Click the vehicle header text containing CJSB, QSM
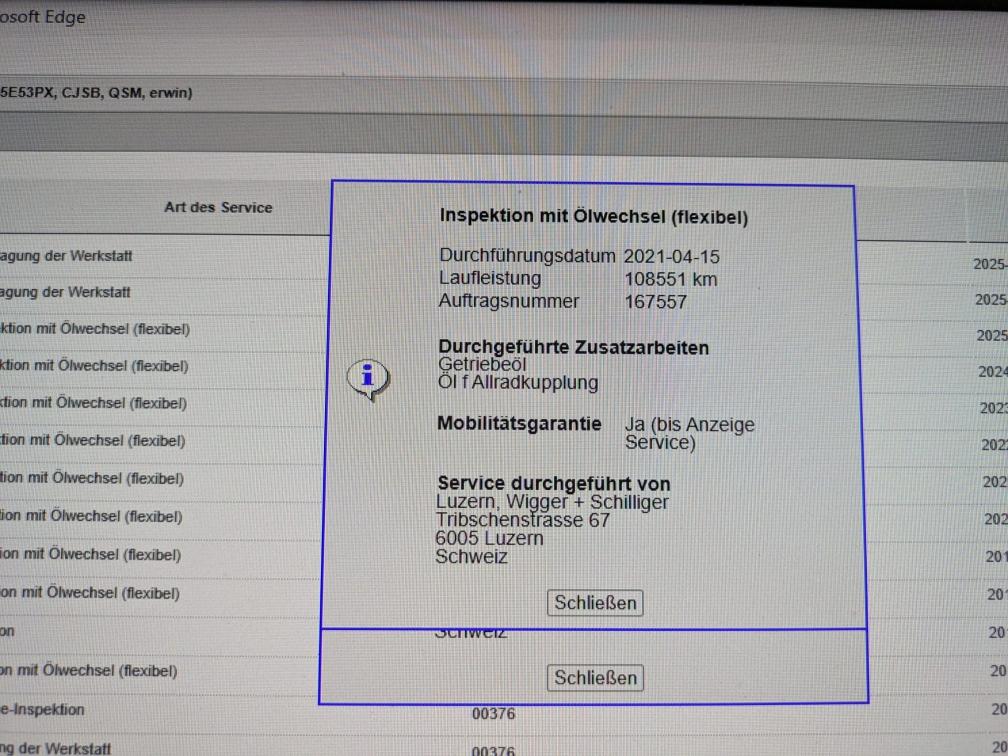Screen dimensions: 1008x756 [96, 93]
